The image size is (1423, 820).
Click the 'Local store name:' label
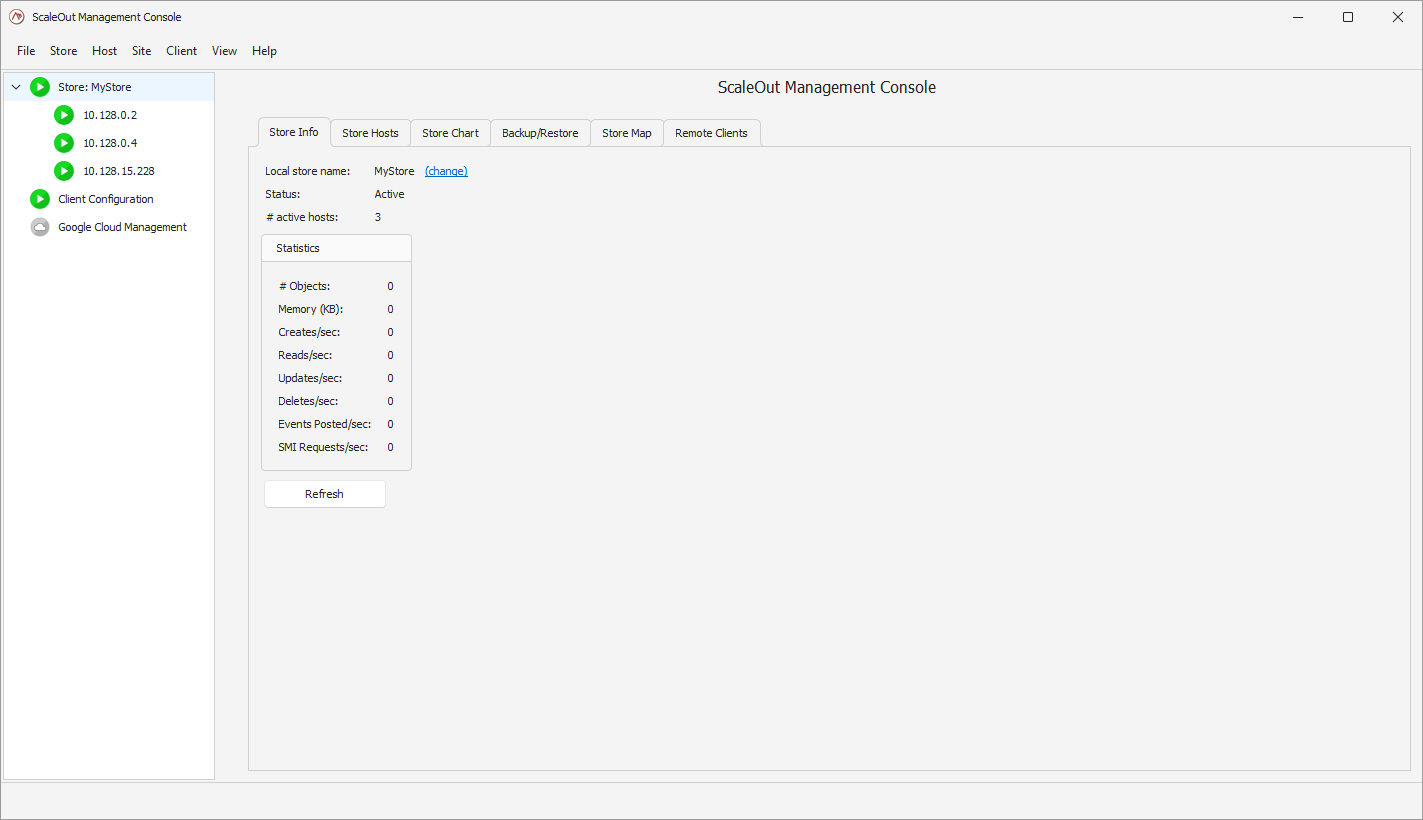pyautogui.click(x=307, y=171)
